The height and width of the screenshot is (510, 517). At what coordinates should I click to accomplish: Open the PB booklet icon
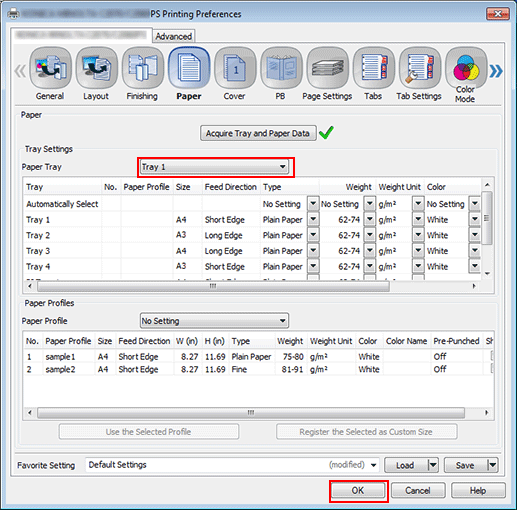tap(281, 68)
